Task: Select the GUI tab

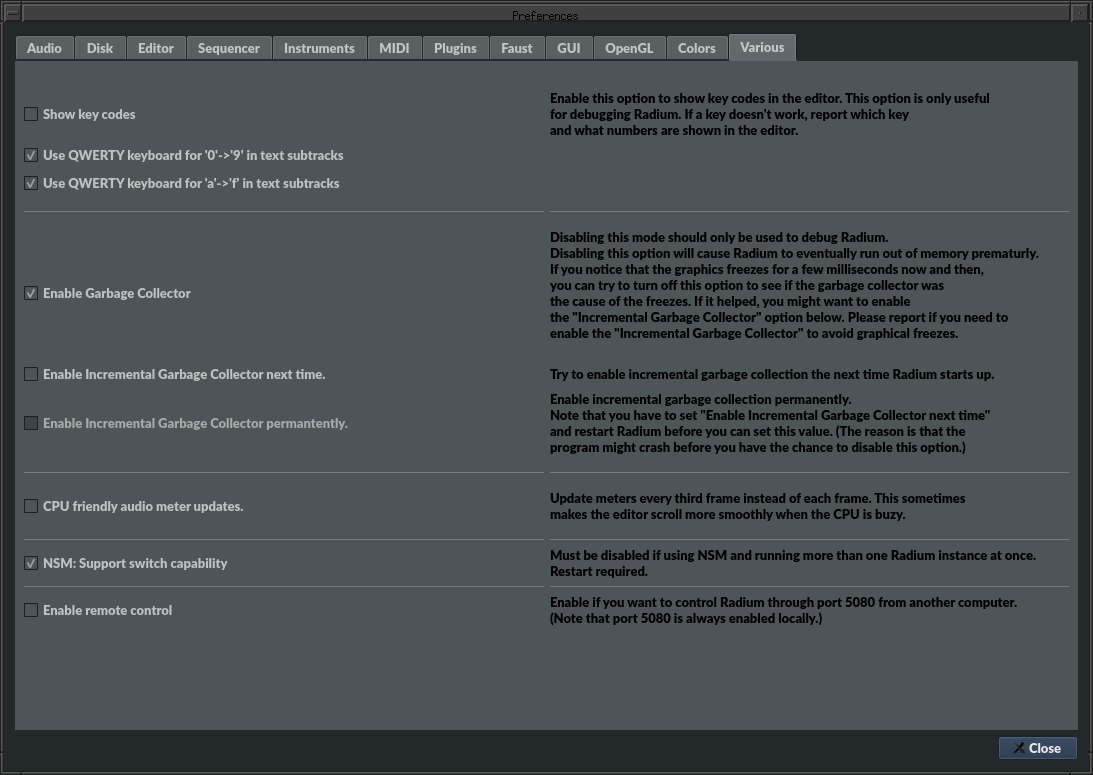Action: point(569,48)
